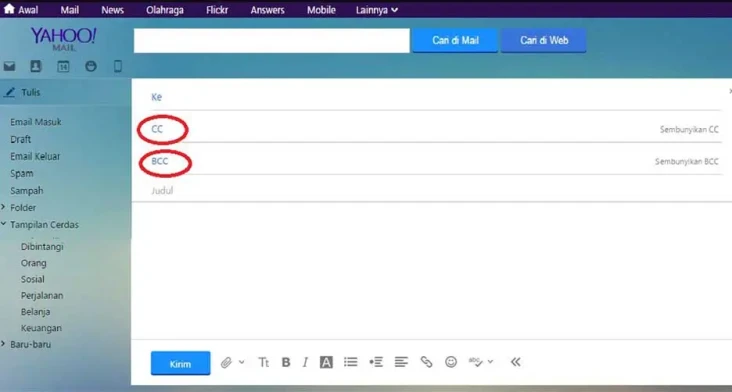Select the Sosial smart view
The width and height of the screenshot is (732, 392).
pos(33,279)
